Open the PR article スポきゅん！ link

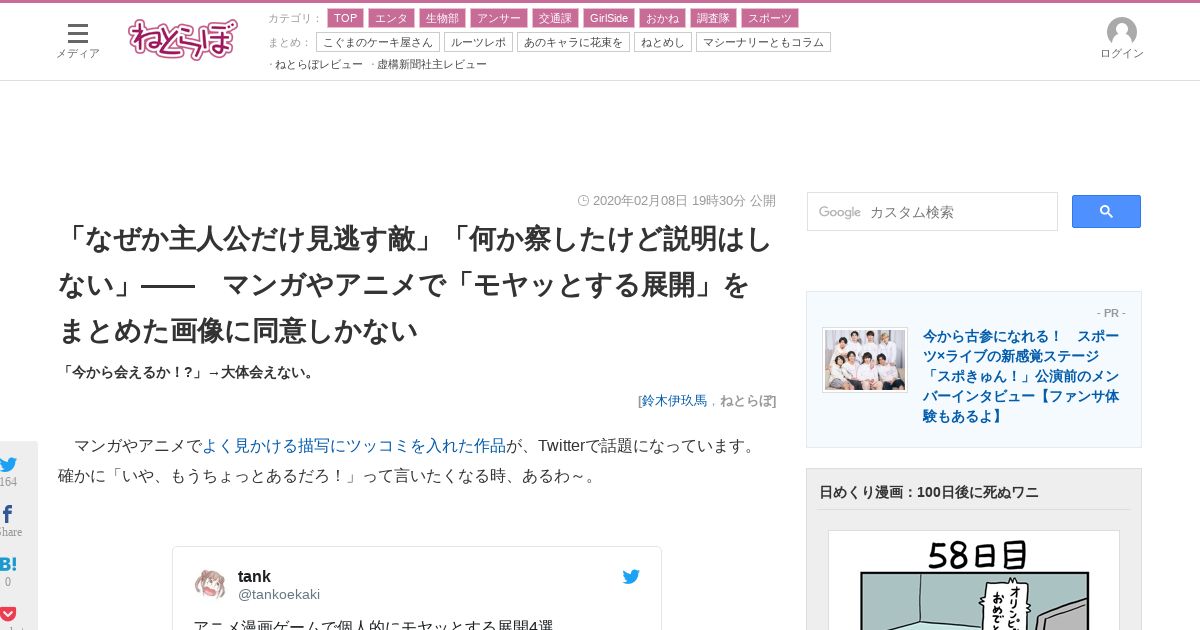tap(1021, 376)
